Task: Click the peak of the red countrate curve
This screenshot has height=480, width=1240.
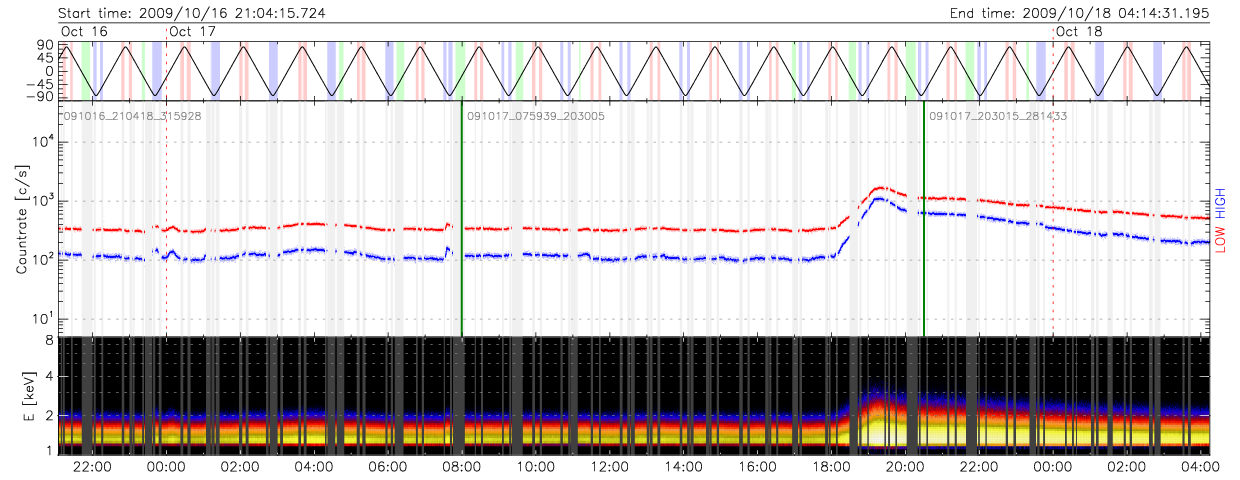Action: pos(880,187)
